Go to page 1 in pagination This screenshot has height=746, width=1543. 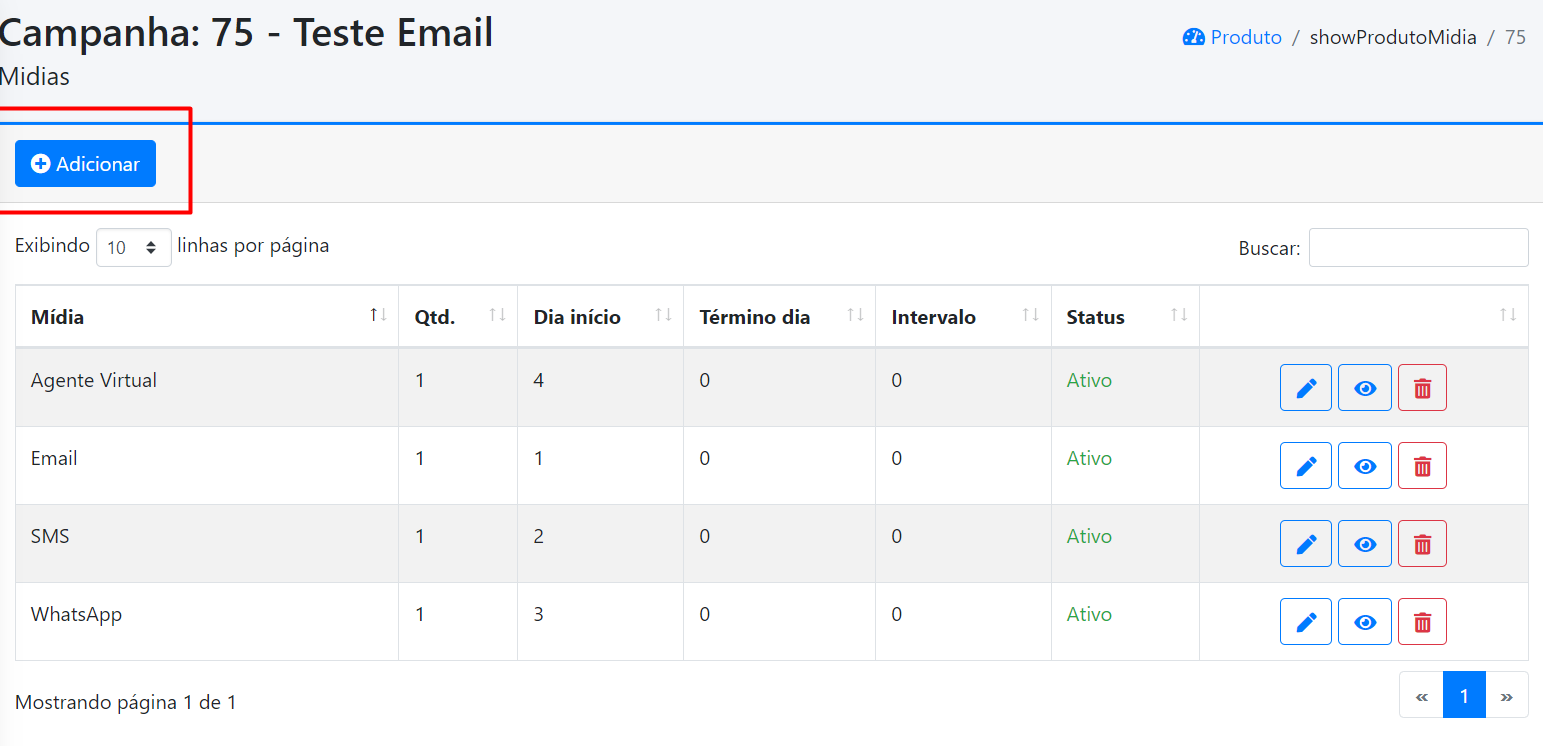[x=1464, y=695]
